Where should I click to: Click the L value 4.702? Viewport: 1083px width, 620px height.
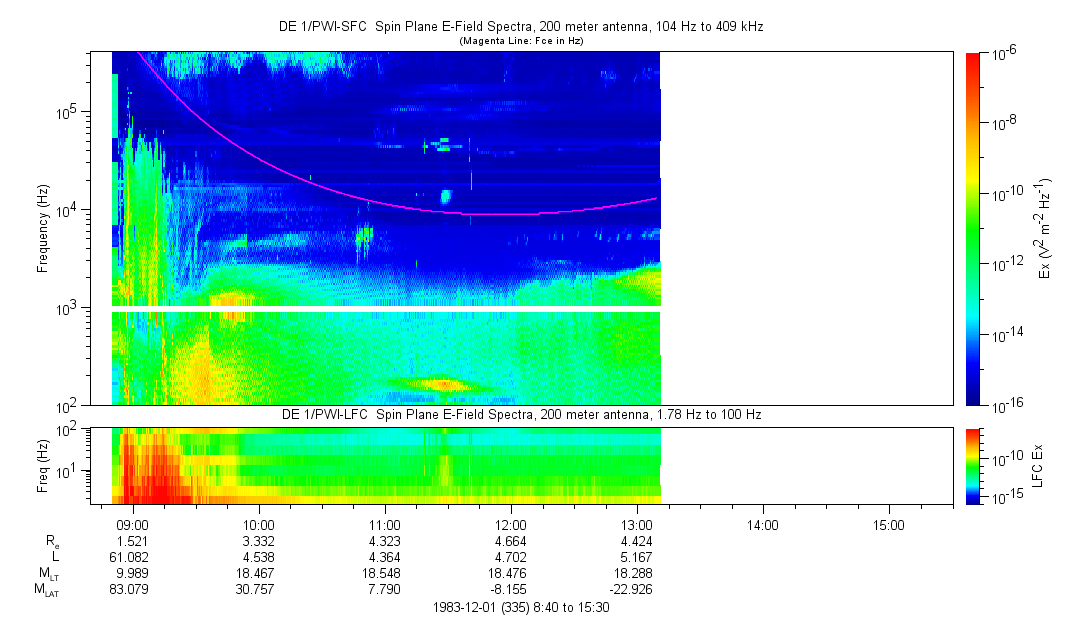(510, 557)
